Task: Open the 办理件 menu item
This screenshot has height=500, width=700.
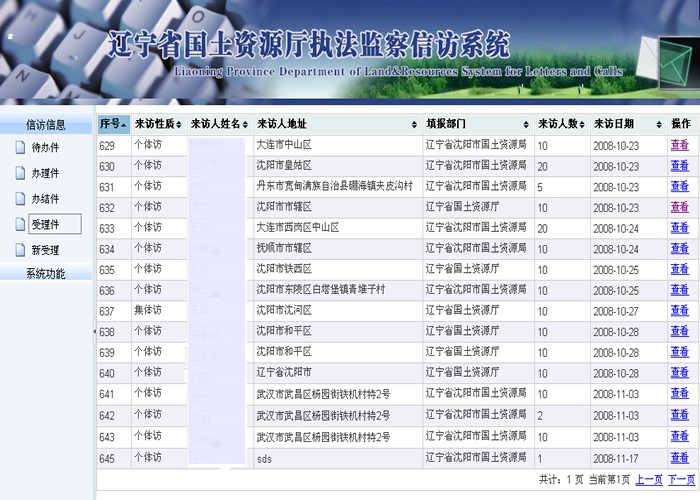Action: point(45,173)
